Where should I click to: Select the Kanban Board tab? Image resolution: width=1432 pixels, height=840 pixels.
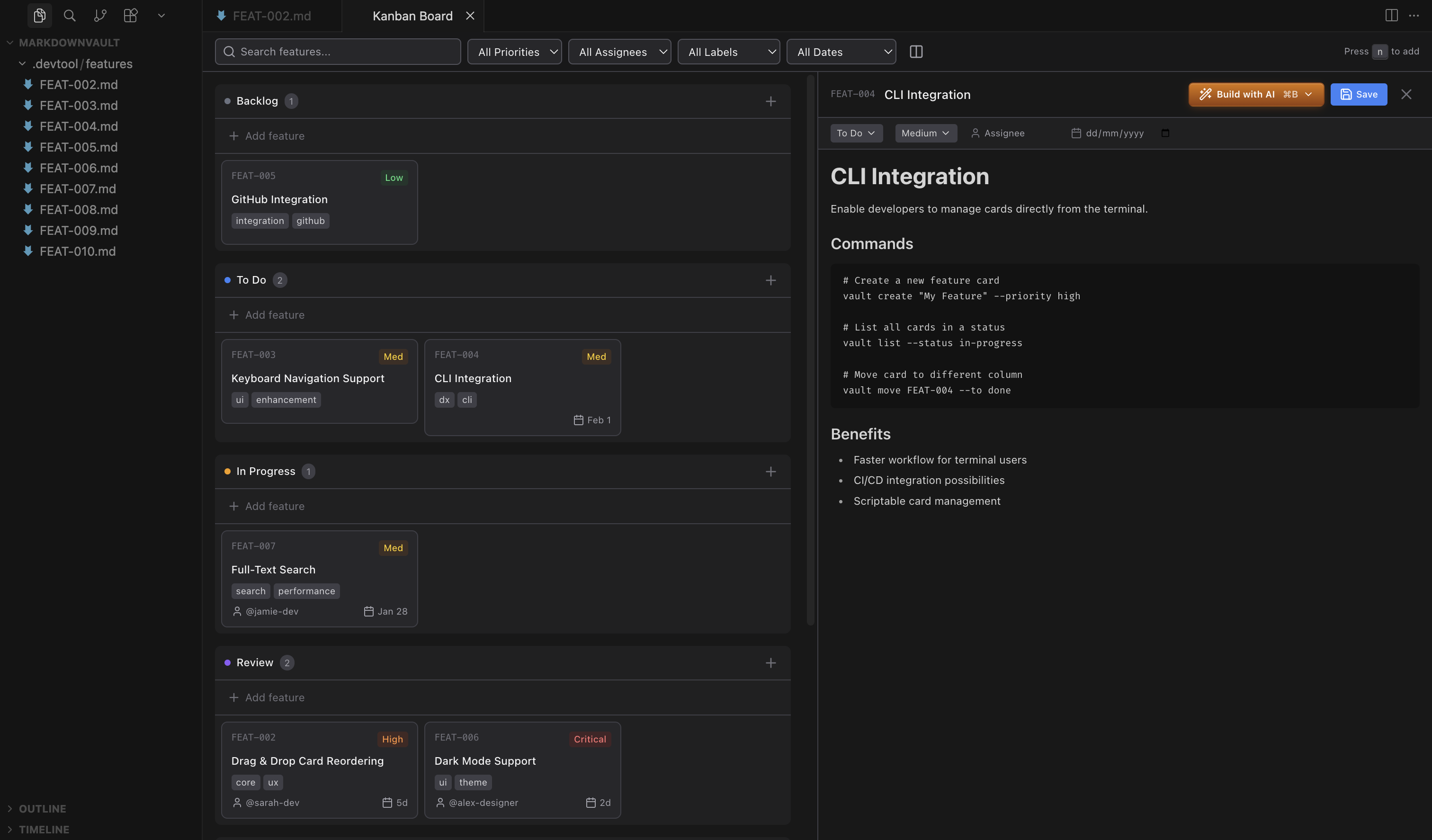pyautogui.click(x=412, y=16)
